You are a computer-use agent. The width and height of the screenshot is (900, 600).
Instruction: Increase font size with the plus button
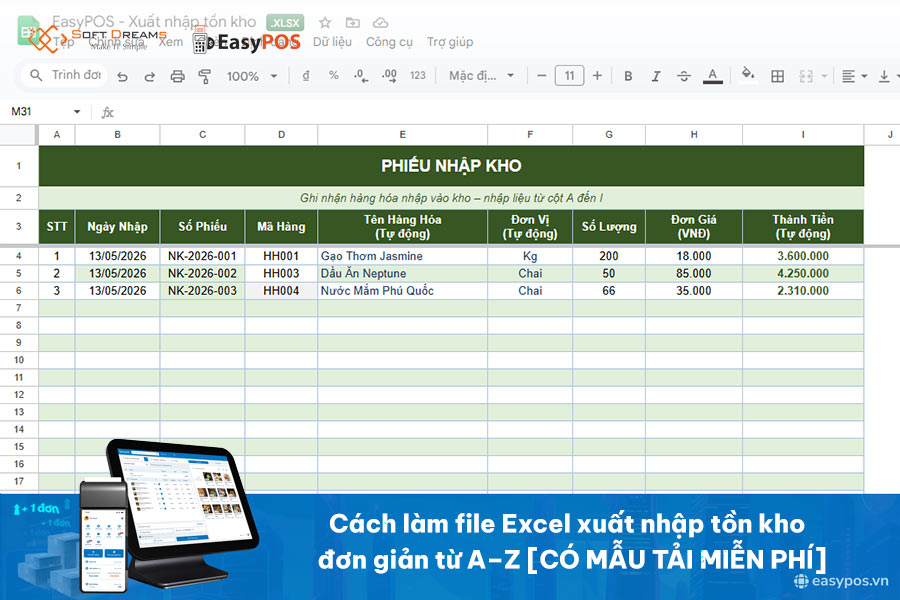(x=597, y=76)
